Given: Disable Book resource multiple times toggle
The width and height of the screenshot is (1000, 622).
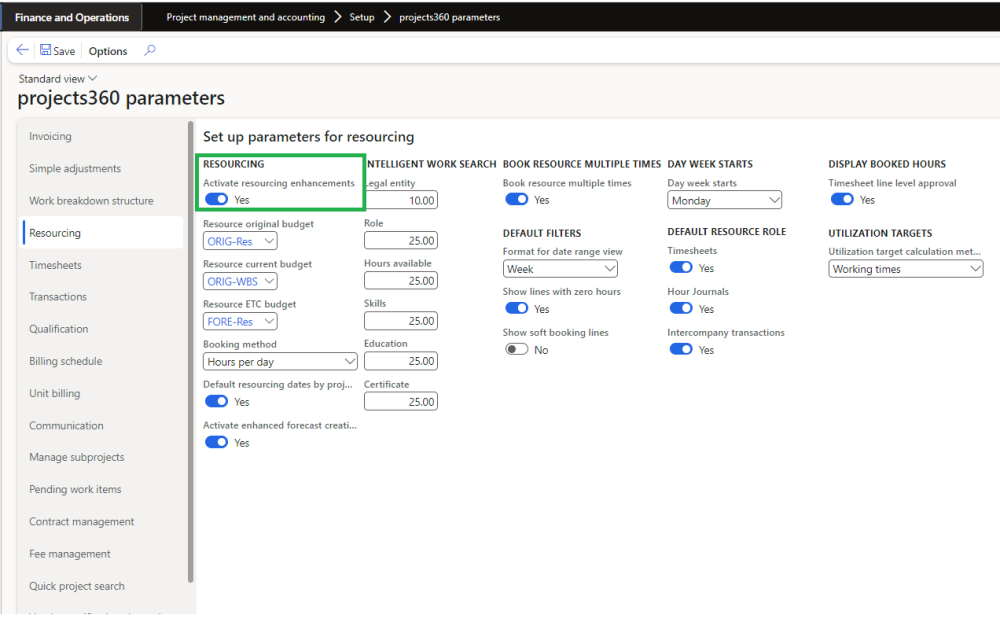Looking at the screenshot, I should (x=516, y=200).
